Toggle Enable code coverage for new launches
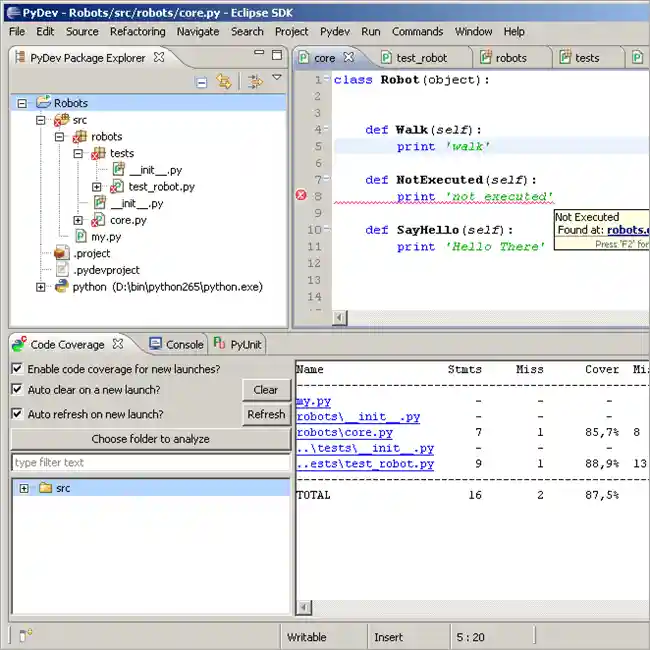Screen dimensions: 650x650 (17, 369)
